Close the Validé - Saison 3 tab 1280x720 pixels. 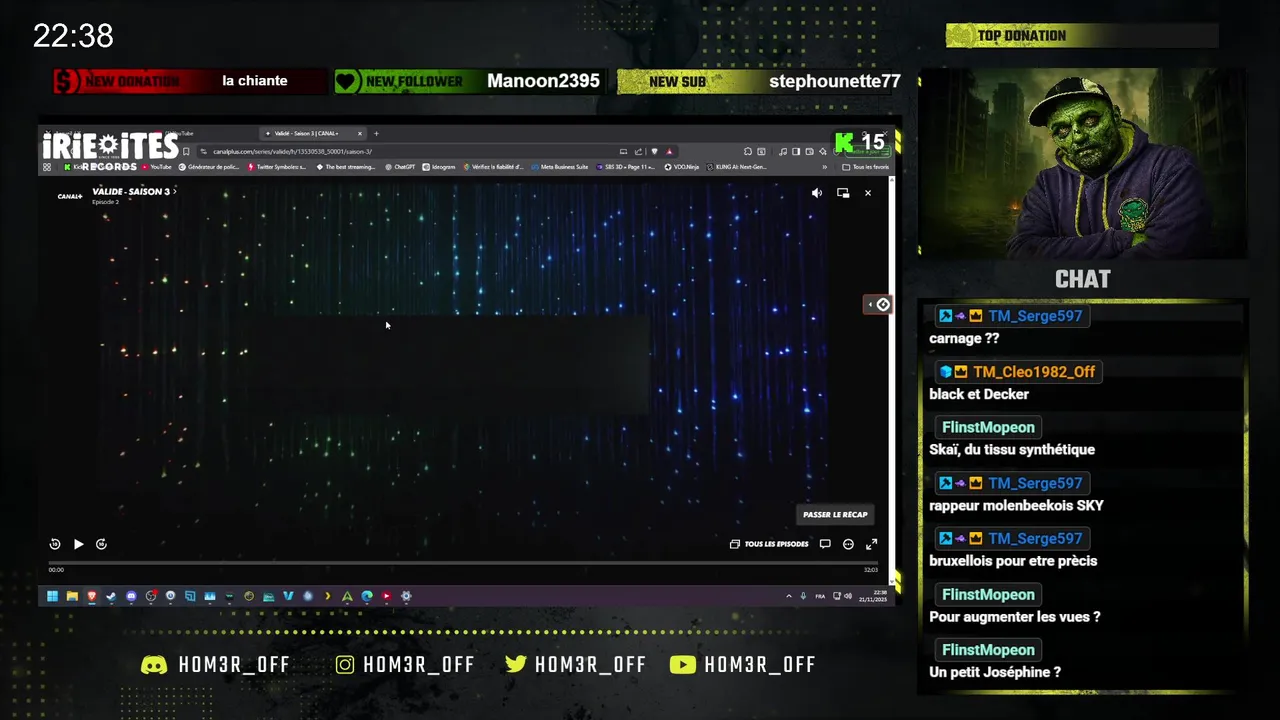(360, 133)
